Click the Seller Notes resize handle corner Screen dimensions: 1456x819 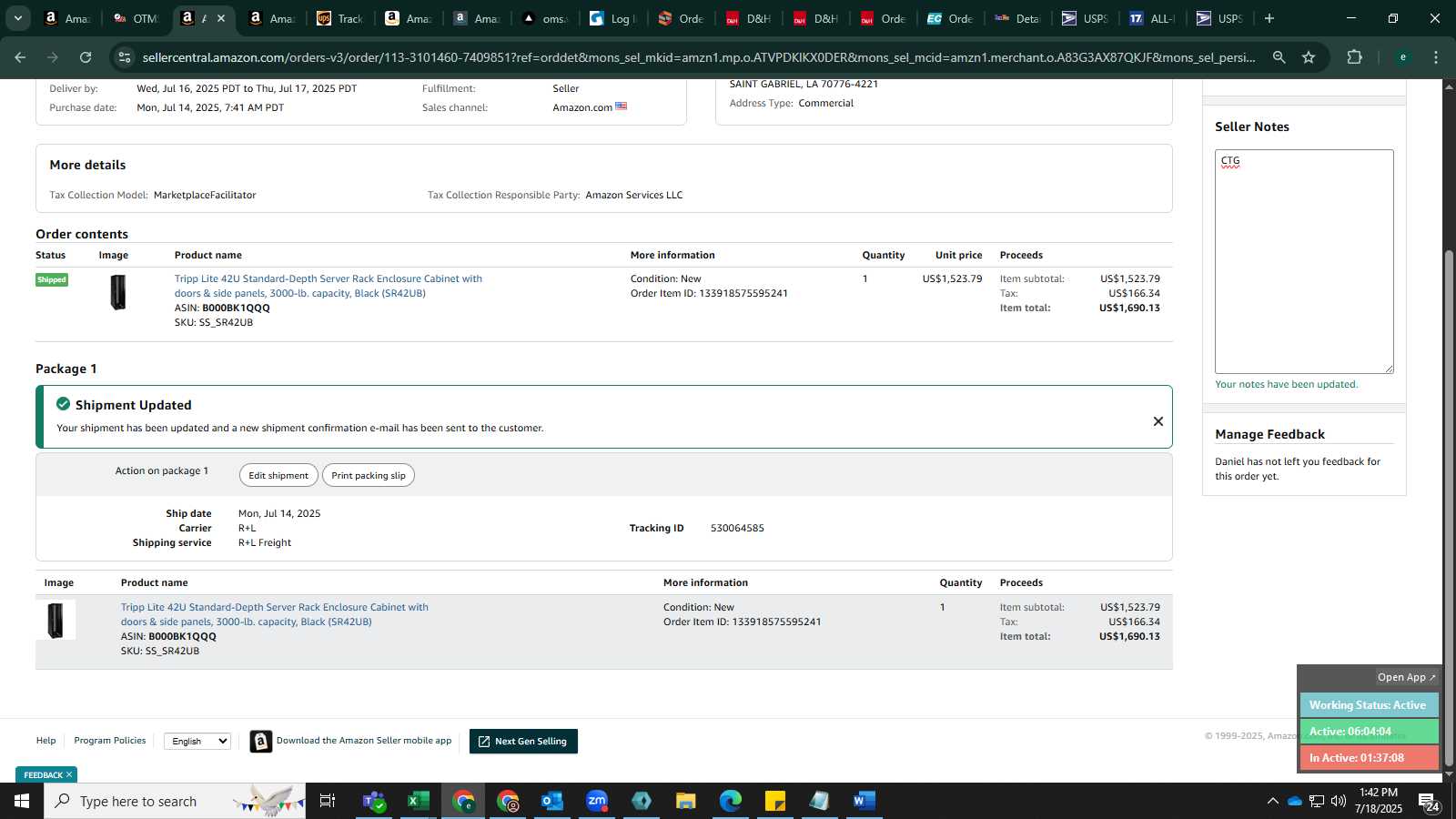coord(1389,369)
